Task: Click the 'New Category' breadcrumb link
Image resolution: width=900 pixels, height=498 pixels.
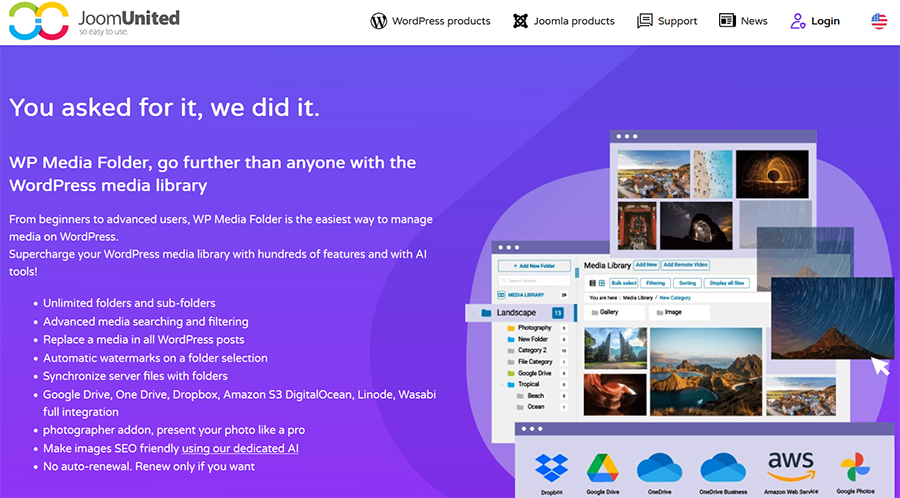Action: pyautogui.click(x=675, y=298)
